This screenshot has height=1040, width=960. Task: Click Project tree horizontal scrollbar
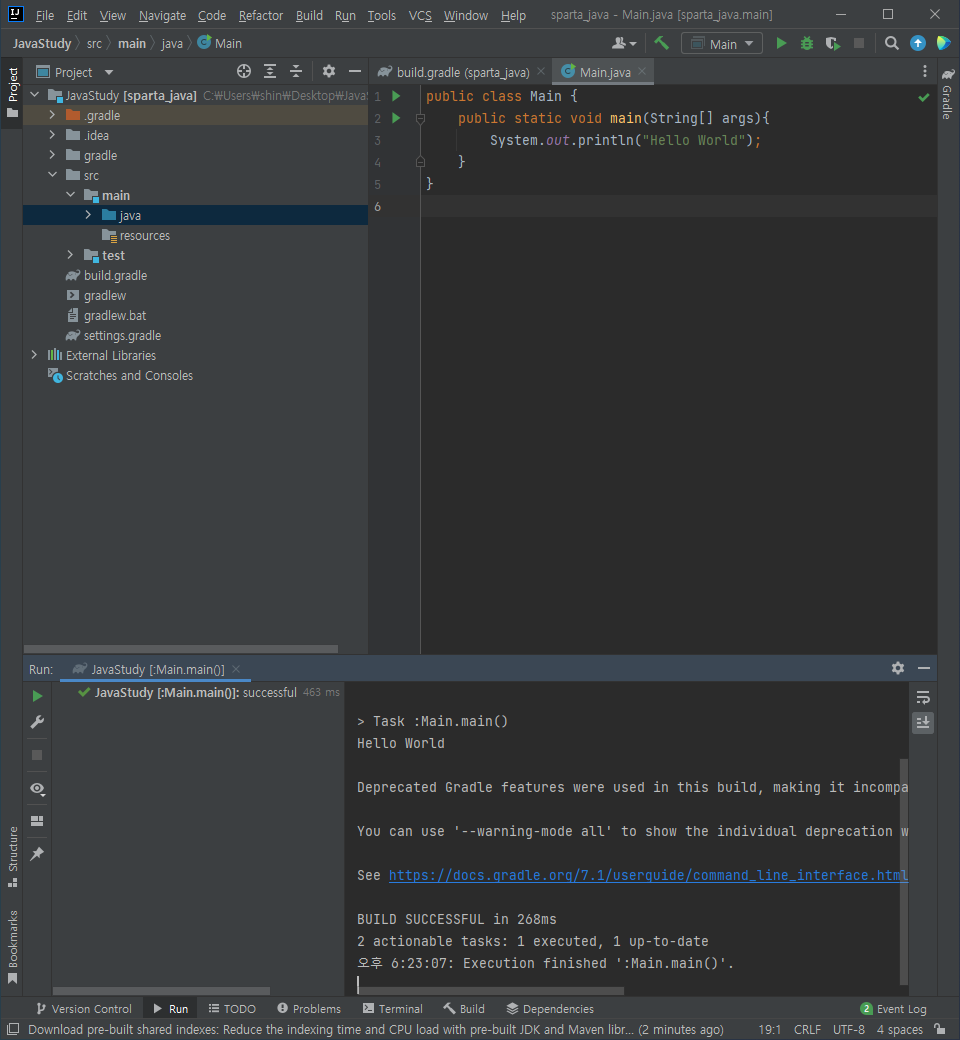(180, 649)
